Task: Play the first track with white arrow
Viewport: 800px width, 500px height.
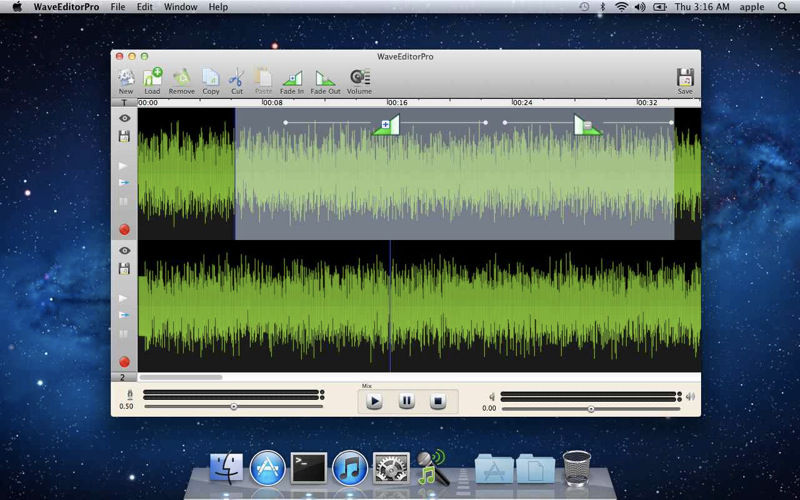Action: (123, 166)
